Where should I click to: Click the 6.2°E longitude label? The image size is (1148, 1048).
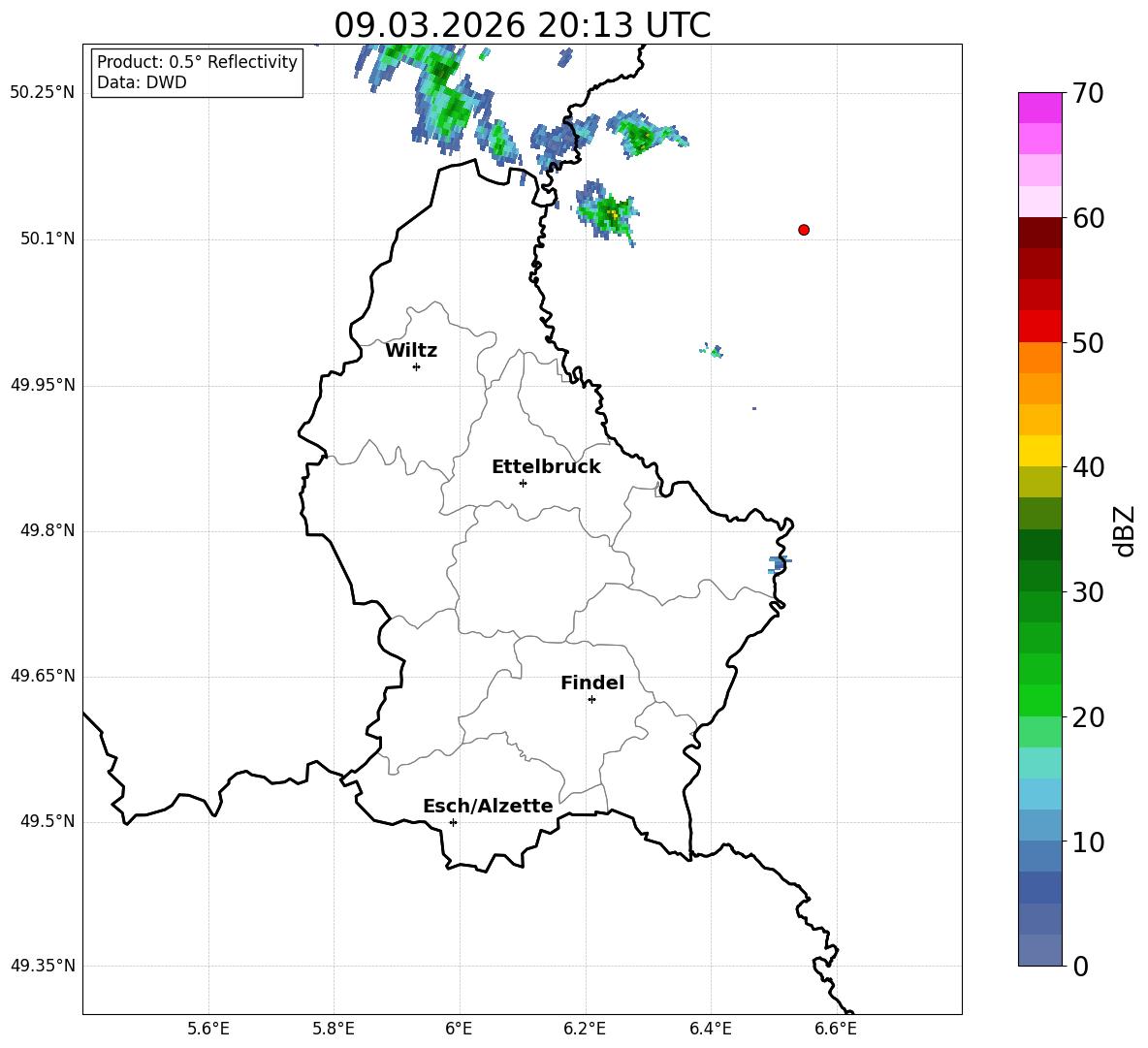coord(585,1029)
